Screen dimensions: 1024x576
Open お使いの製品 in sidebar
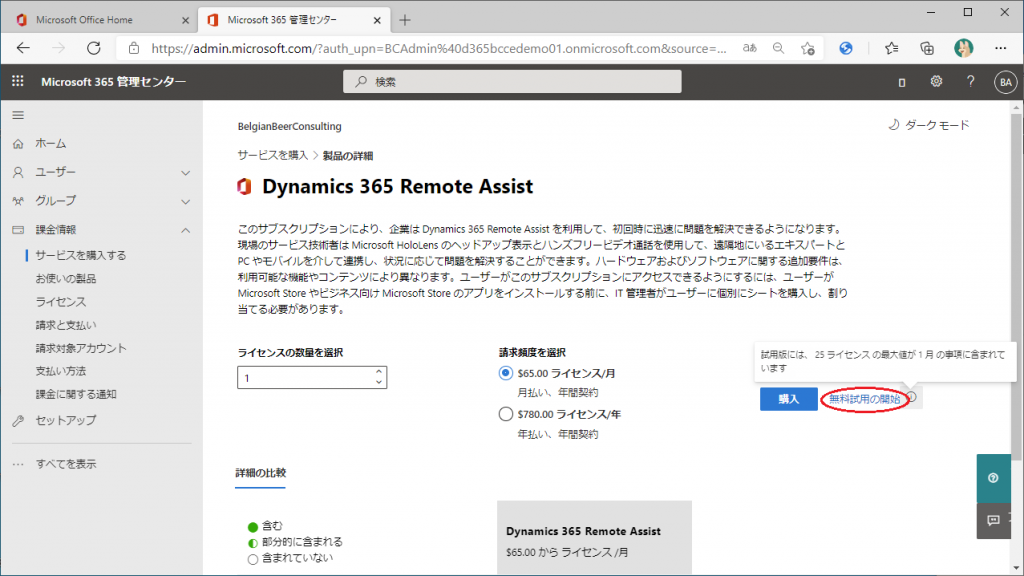pyautogui.click(x=66, y=279)
